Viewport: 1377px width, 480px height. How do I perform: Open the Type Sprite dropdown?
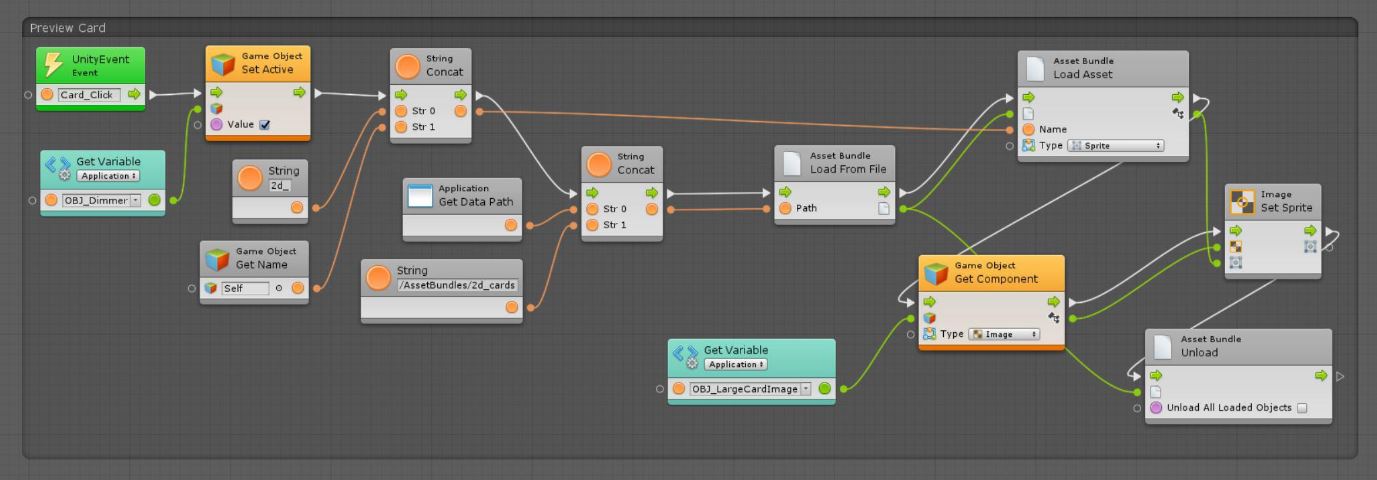[1116, 145]
